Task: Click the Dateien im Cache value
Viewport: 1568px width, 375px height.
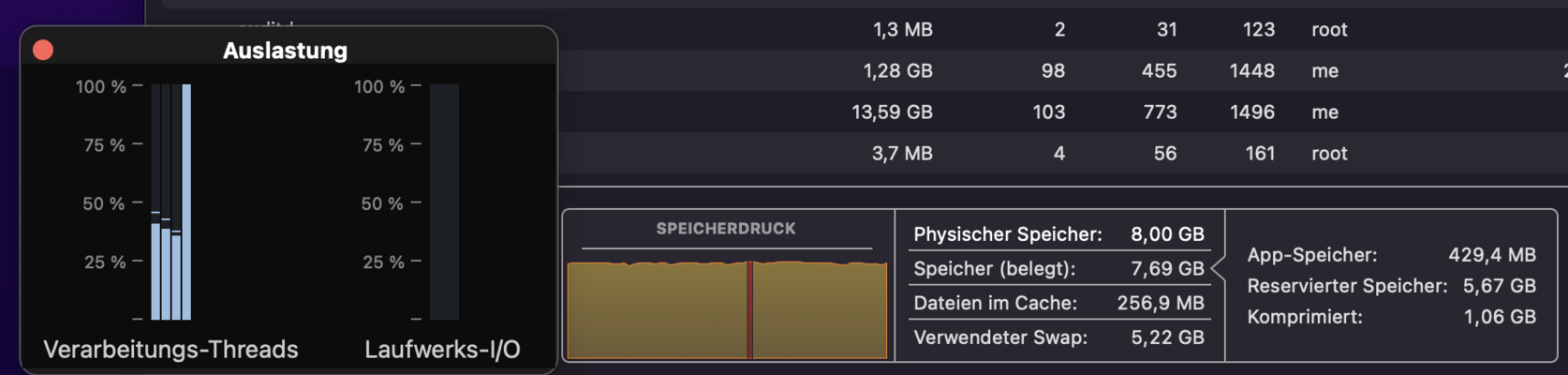Action: coord(1161,303)
